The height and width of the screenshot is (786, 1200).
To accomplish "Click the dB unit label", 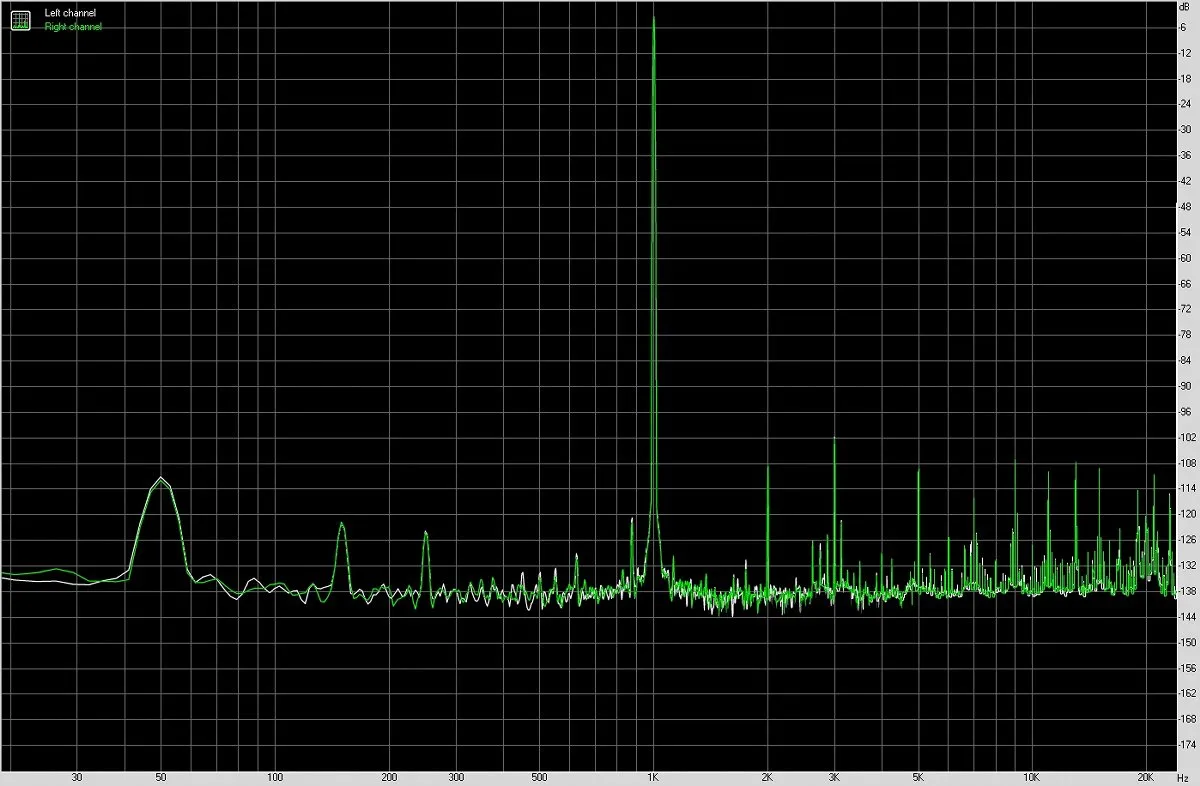I will click(x=1184, y=9).
